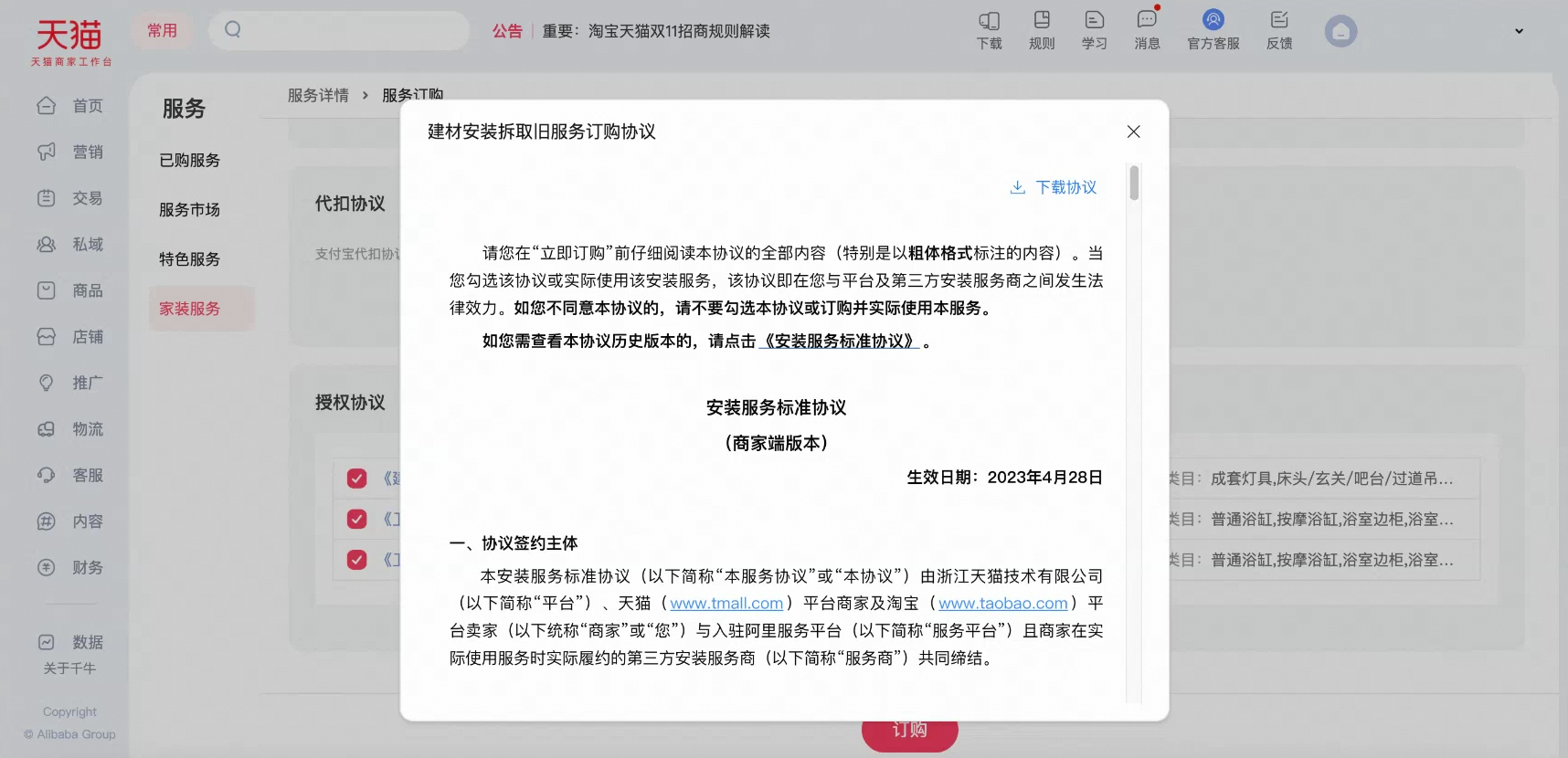
Task: Open 物流 logistics in sidebar
Action: pos(70,429)
